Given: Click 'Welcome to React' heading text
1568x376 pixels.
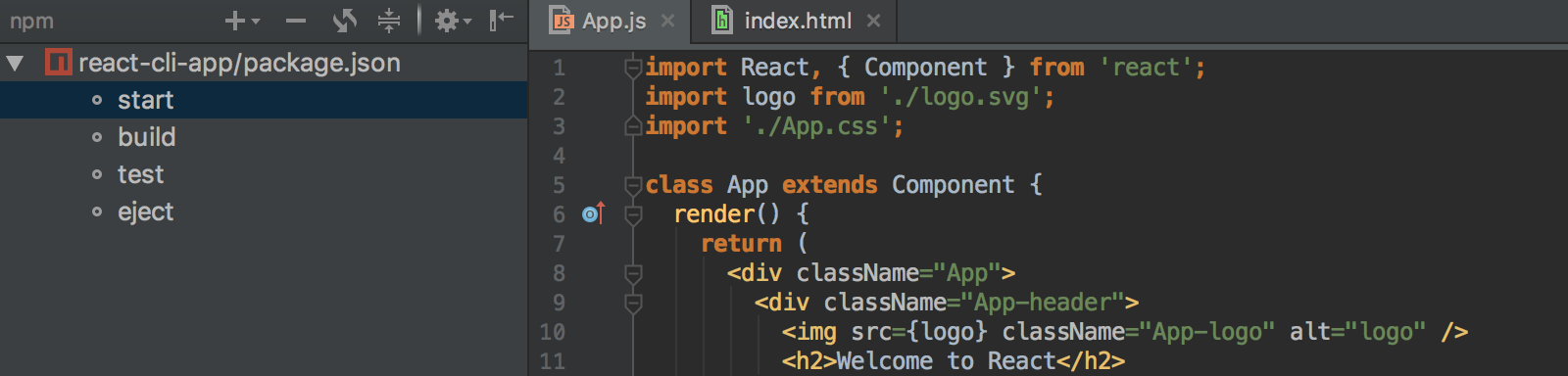Looking at the screenshot, I should point(946,361).
